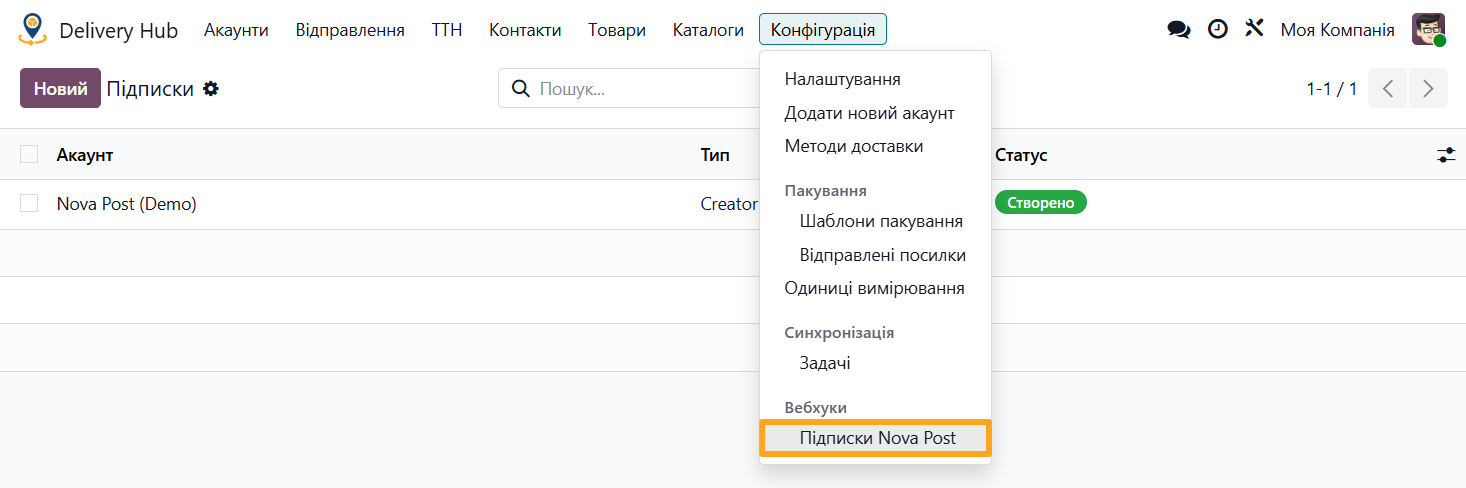Click the Delivery Hub logo icon
The width and height of the screenshot is (1466, 488).
pyautogui.click(x=33, y=29)
